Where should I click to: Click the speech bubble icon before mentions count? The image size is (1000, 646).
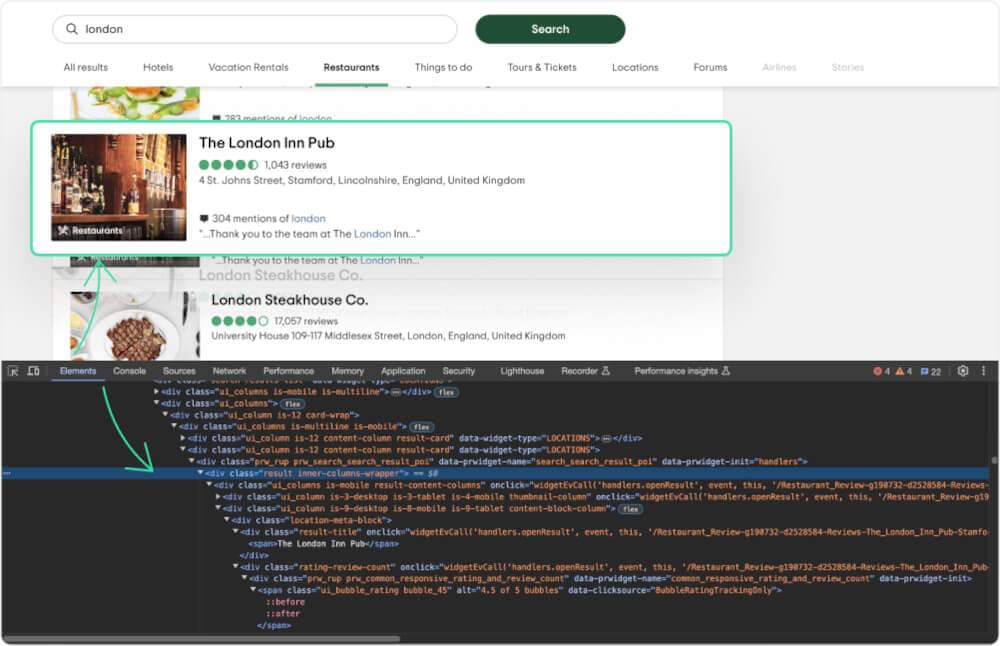(205, 218)
